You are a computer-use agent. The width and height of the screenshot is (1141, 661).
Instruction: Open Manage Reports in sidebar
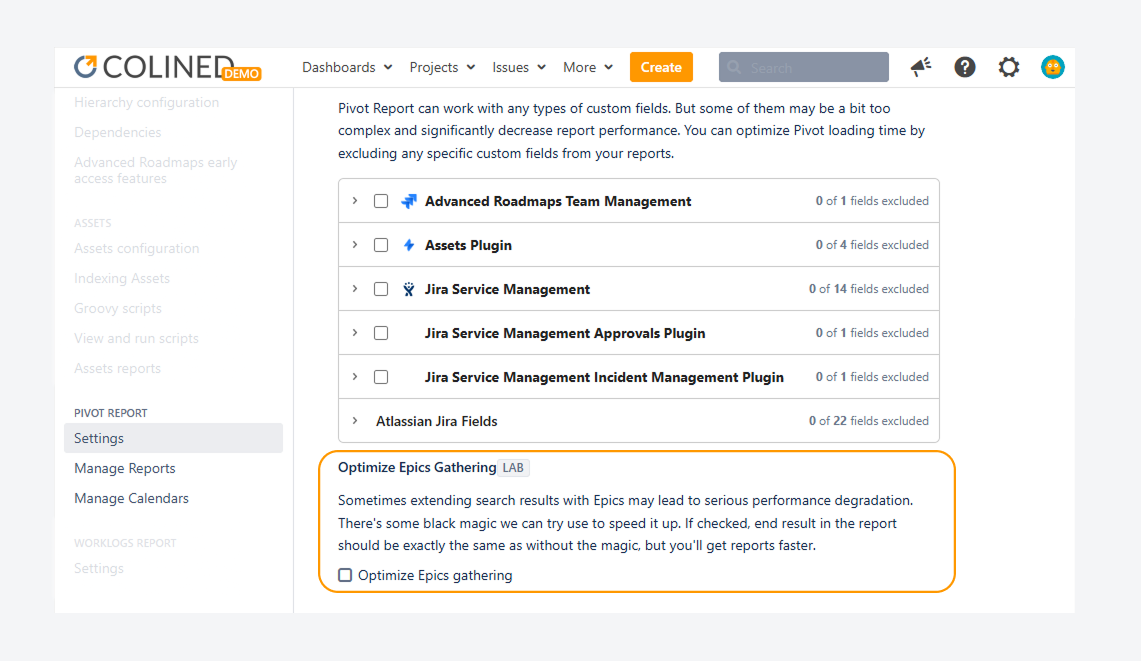(x=124, y=468)
